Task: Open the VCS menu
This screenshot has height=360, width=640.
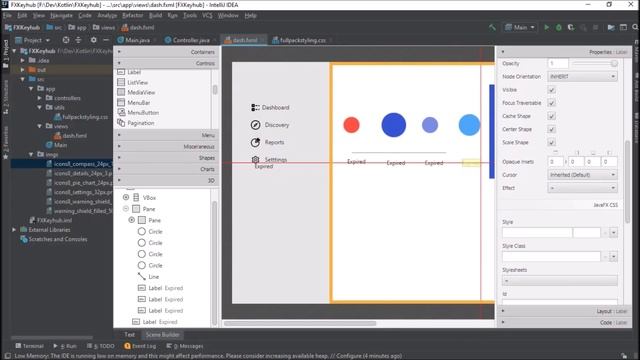Action: click(x=207, y=15)
